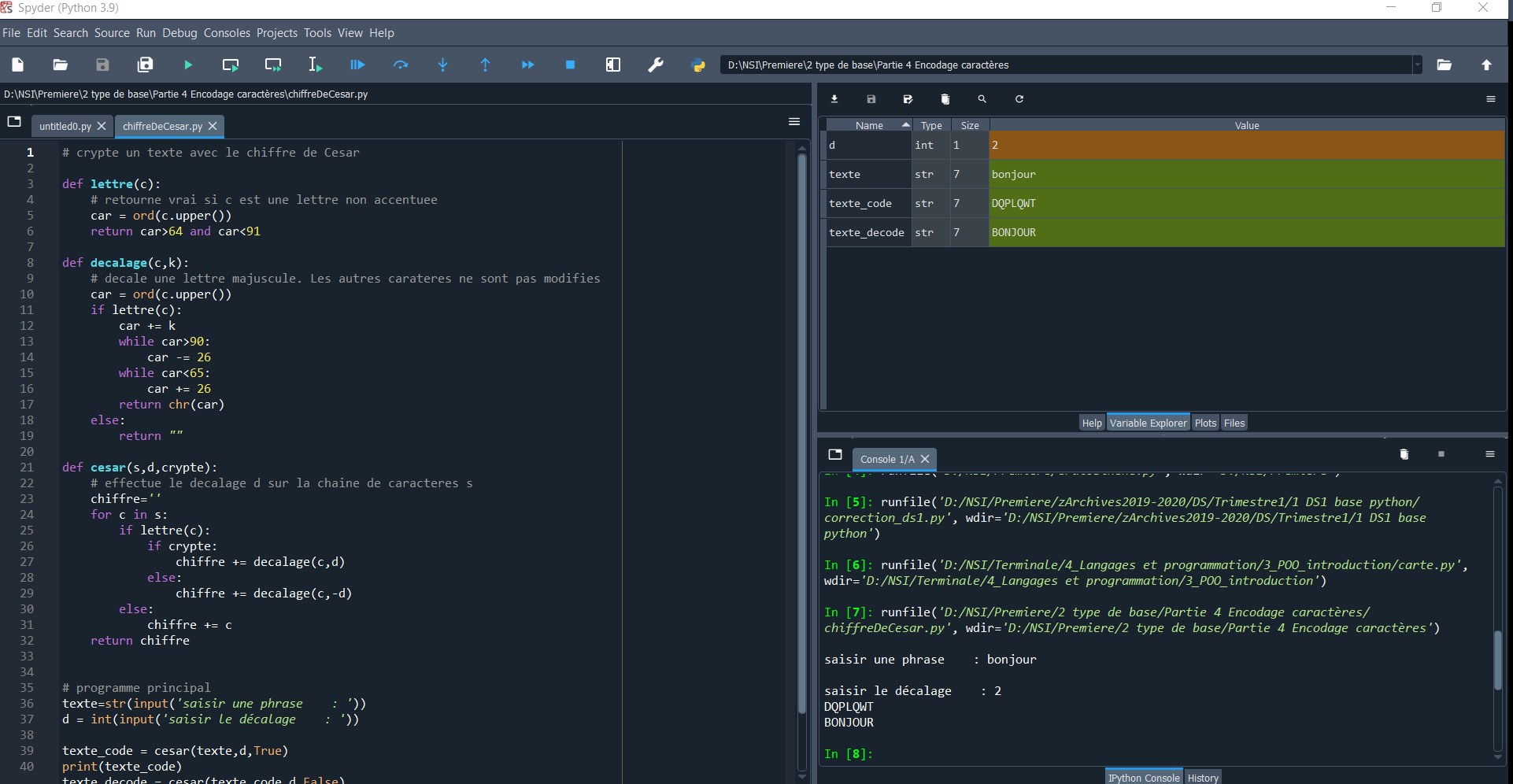
Task: Open file using folder toolbar icon
Action: pyautogui.click(x=61, y=65)
